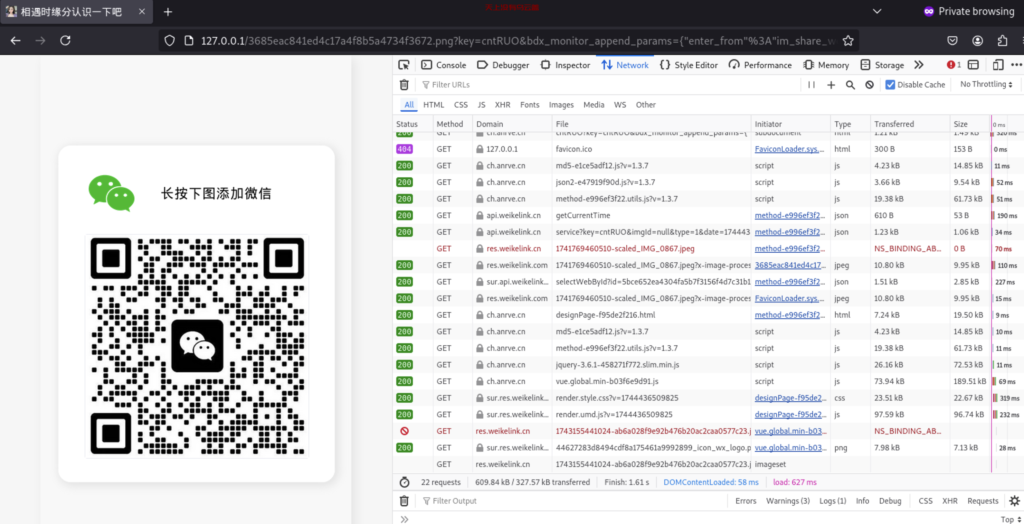1024x524 pixels.
Task: Start performance analysis stopwatch
Action: click(x=404, y=482)
